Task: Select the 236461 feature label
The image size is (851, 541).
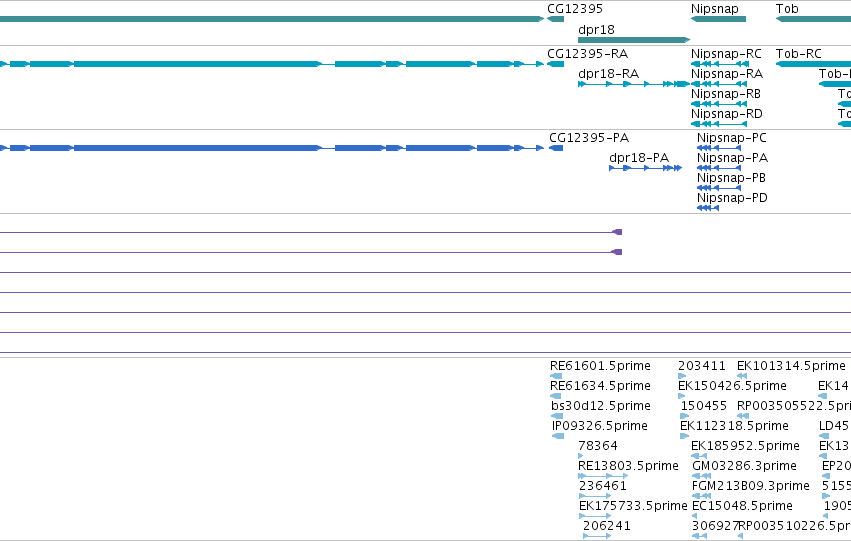Action: point(603,486)
